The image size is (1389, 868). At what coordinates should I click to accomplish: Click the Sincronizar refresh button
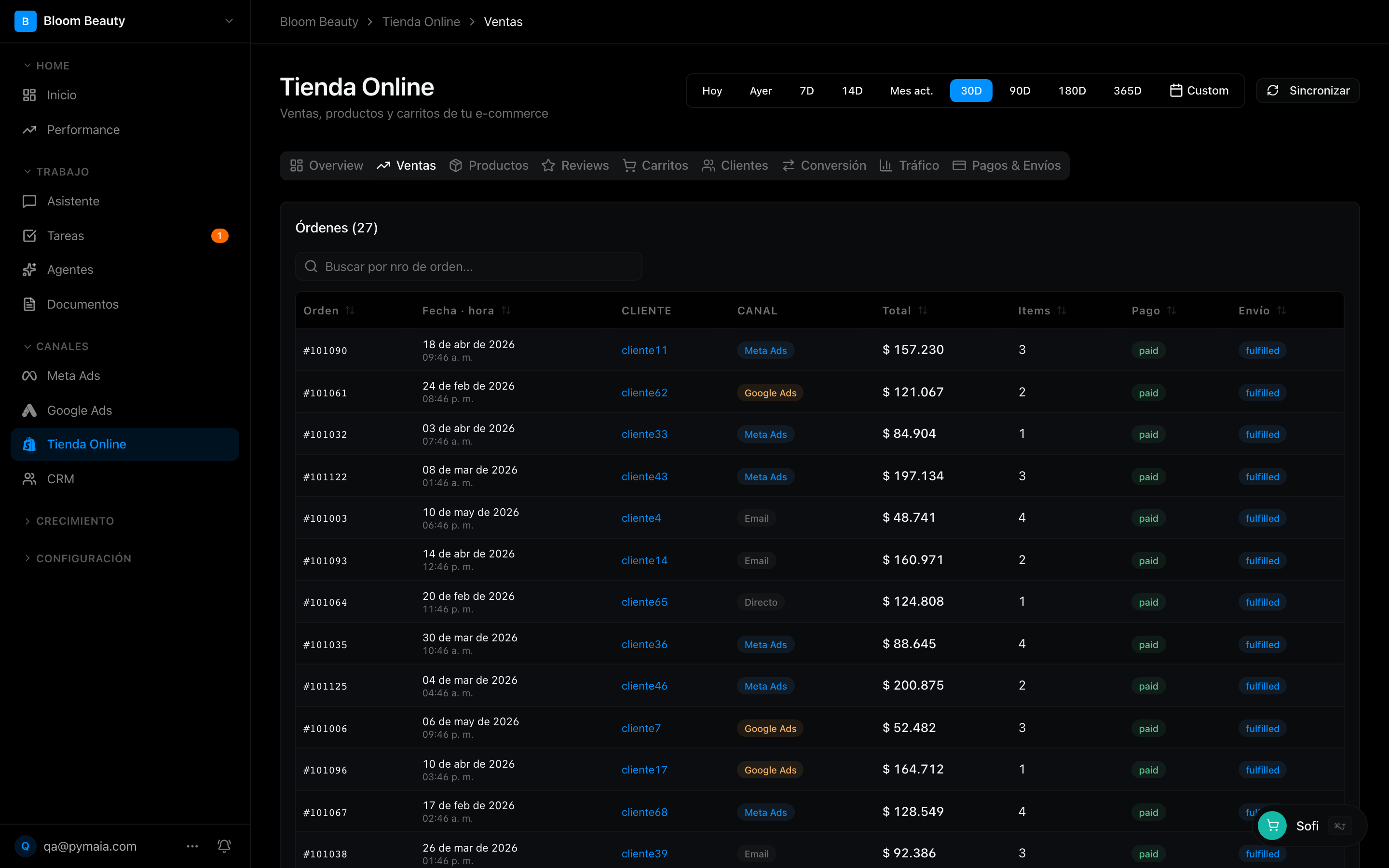point(1307,91)
